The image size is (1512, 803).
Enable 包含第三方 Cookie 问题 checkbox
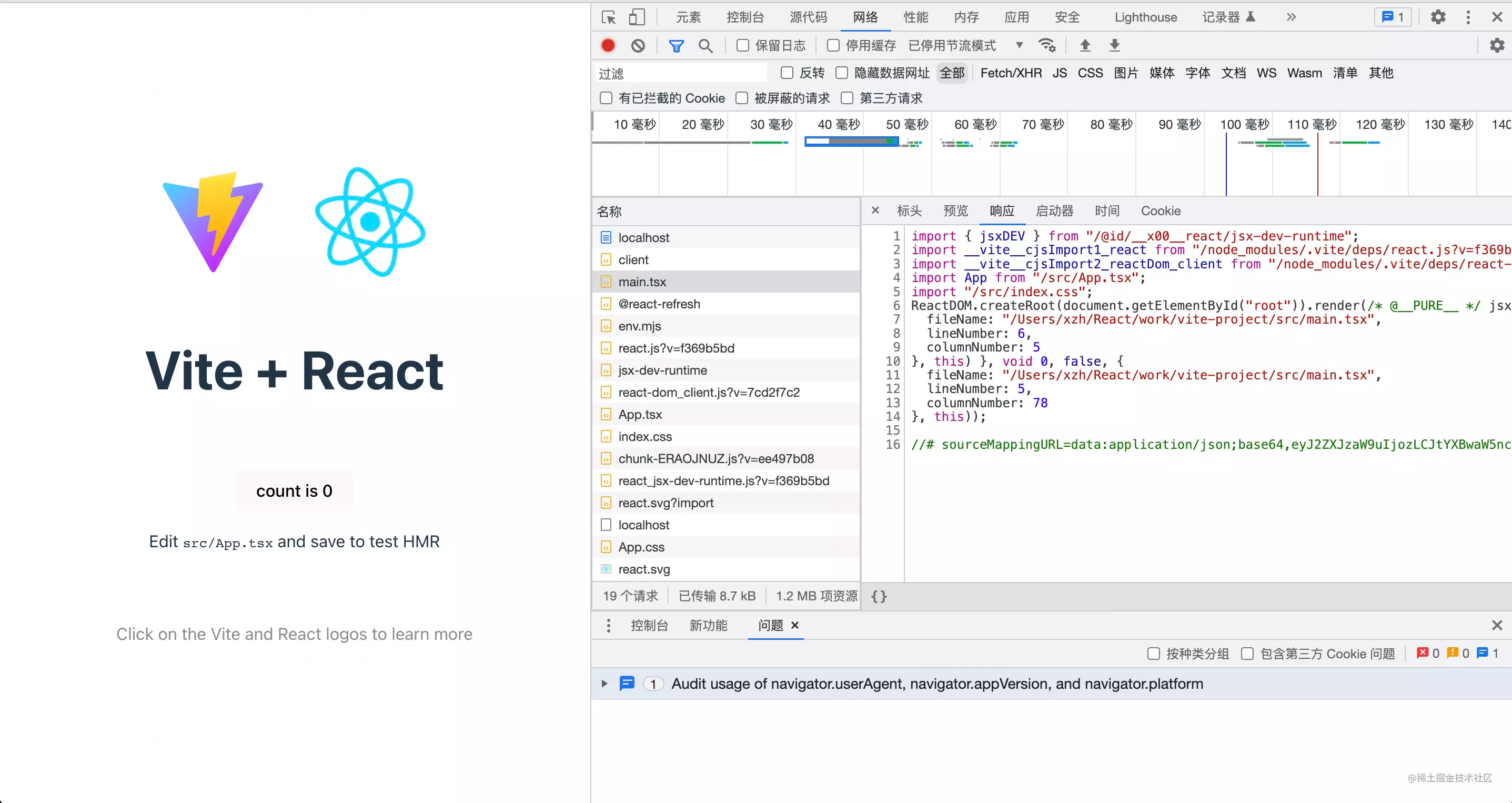1247,654
